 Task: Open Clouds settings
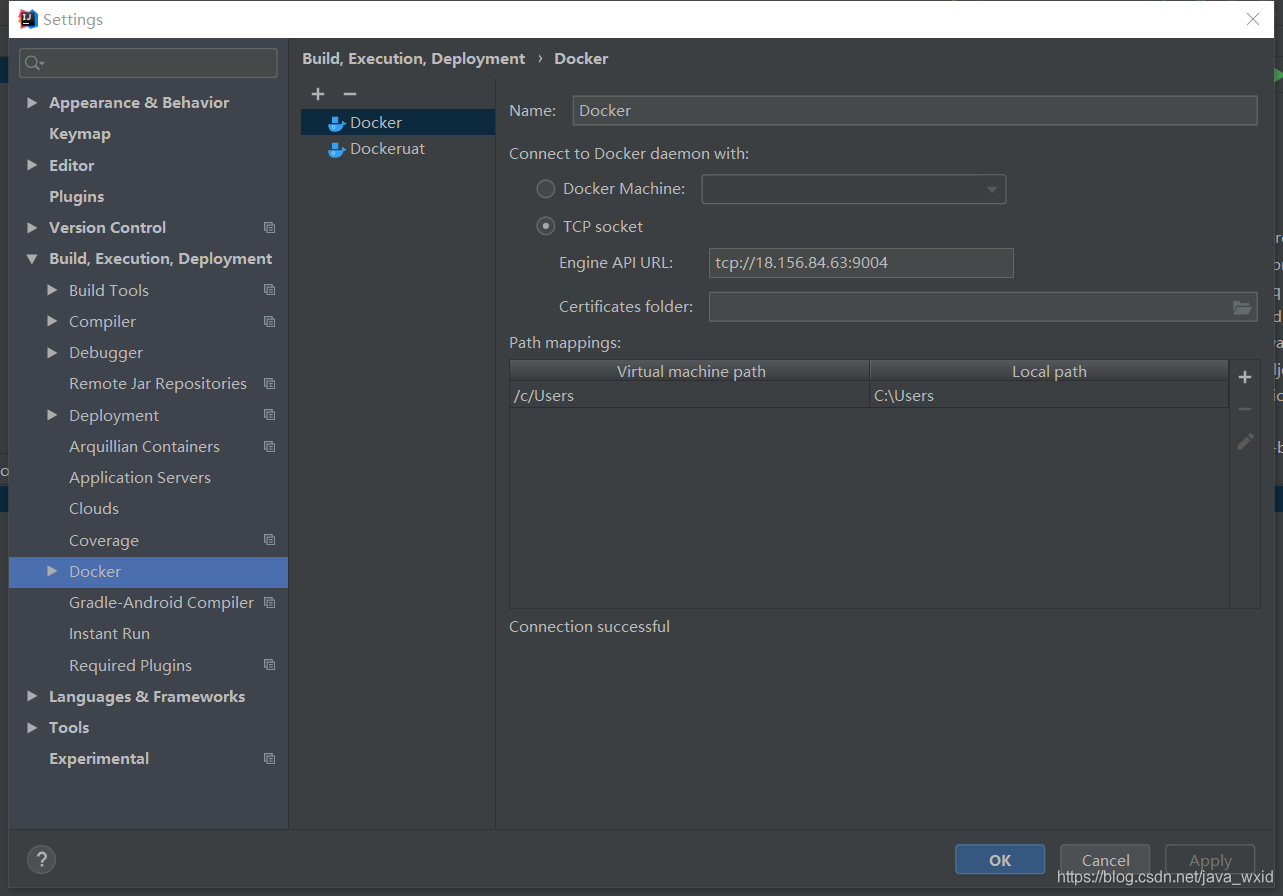[94, 509]
